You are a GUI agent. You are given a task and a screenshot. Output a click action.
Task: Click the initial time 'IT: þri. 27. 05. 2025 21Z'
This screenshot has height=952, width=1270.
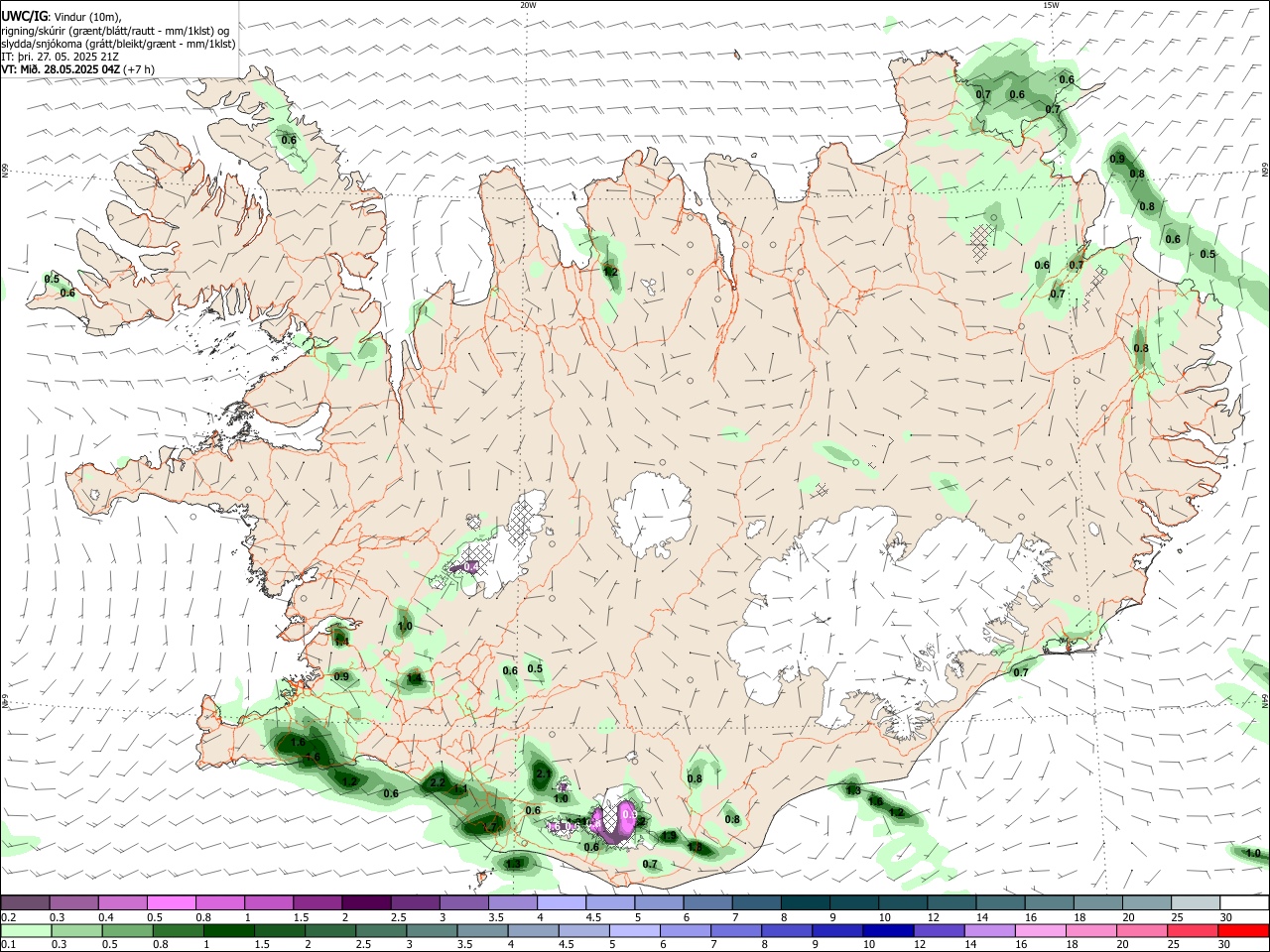[x=60, y=57]
